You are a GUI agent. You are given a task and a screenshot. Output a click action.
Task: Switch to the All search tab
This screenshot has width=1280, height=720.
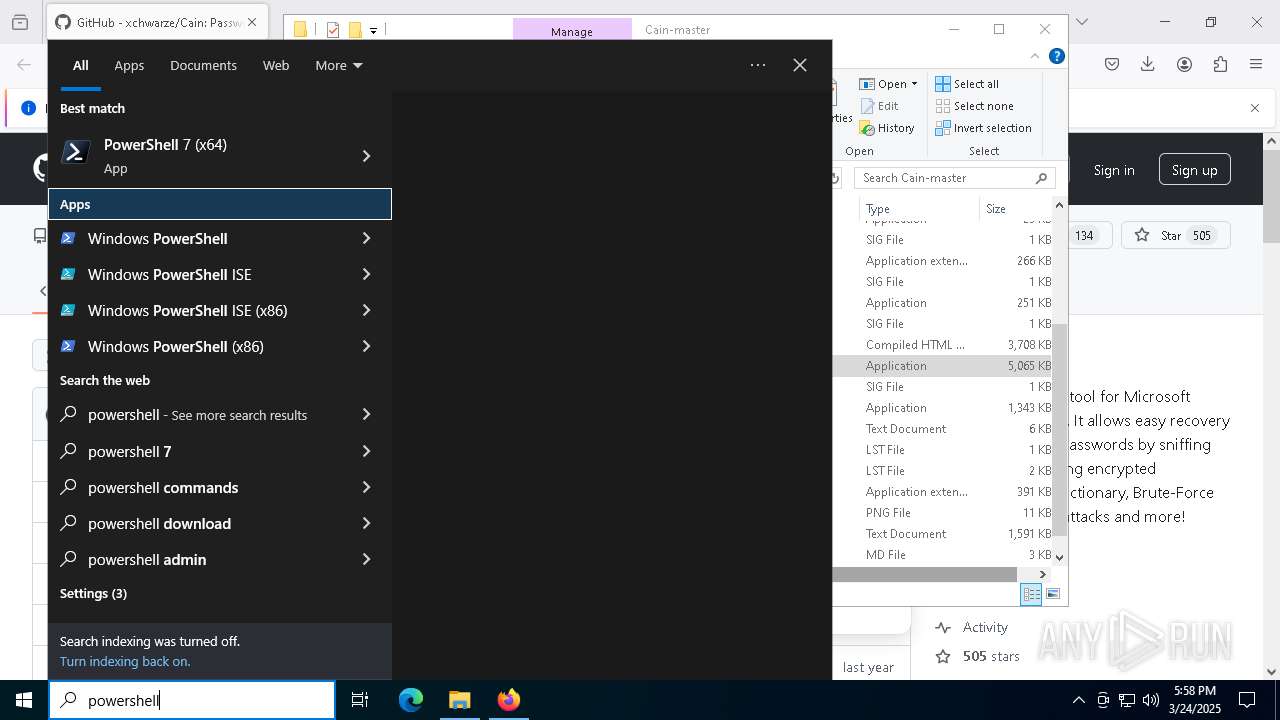[80, 65]
